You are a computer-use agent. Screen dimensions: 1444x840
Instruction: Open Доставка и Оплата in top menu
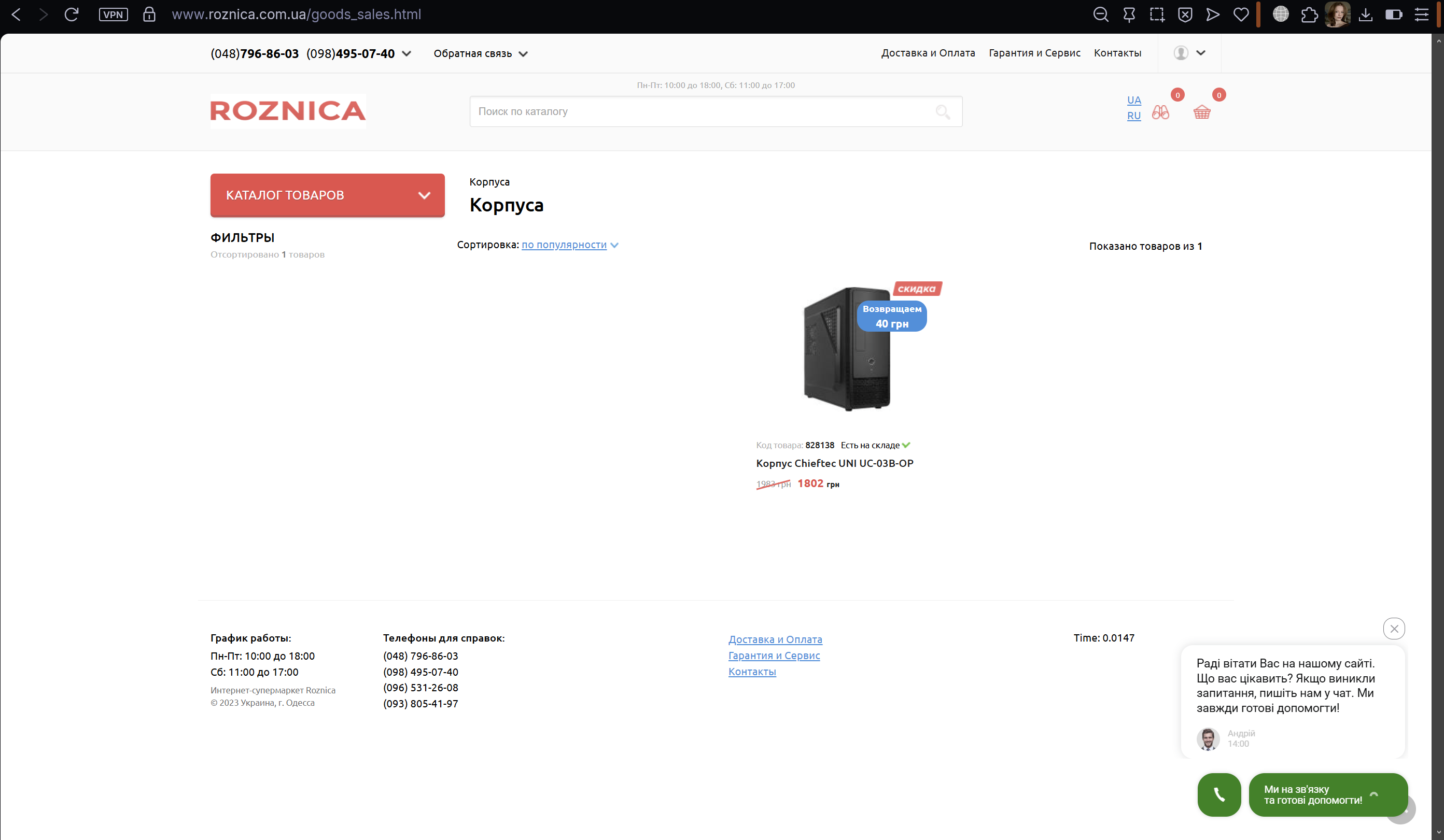(x=928, y=53)
